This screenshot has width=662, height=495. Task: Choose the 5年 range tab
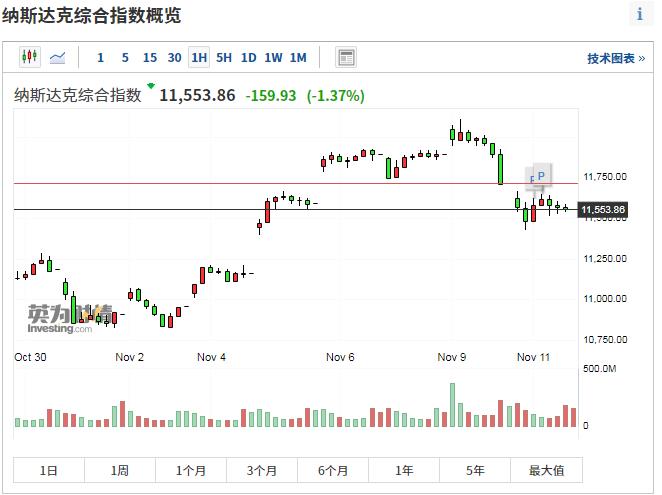475,470
